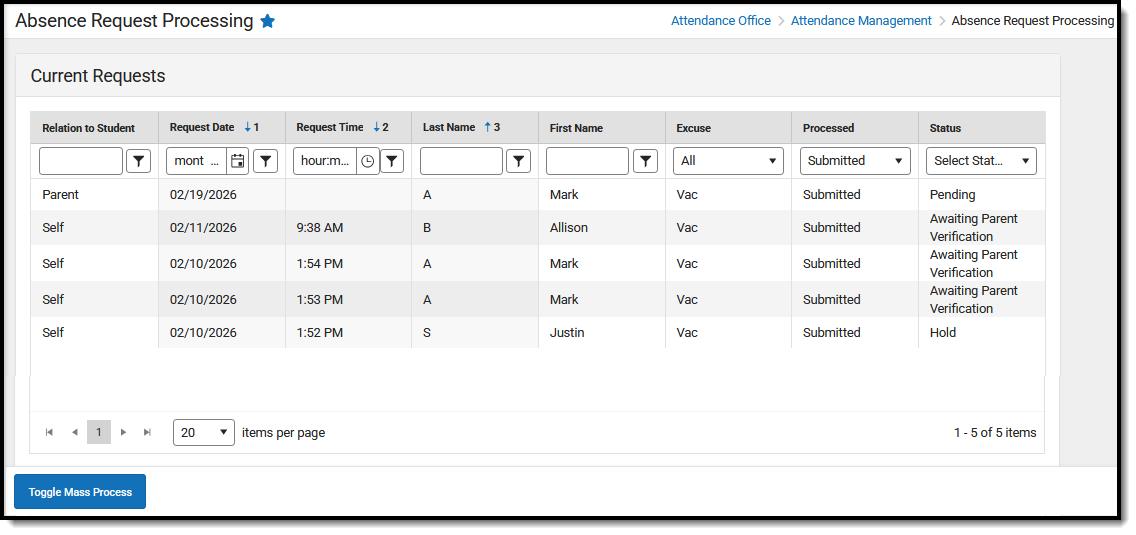Toggle the favorite star beside page title

tap(267, 21)
